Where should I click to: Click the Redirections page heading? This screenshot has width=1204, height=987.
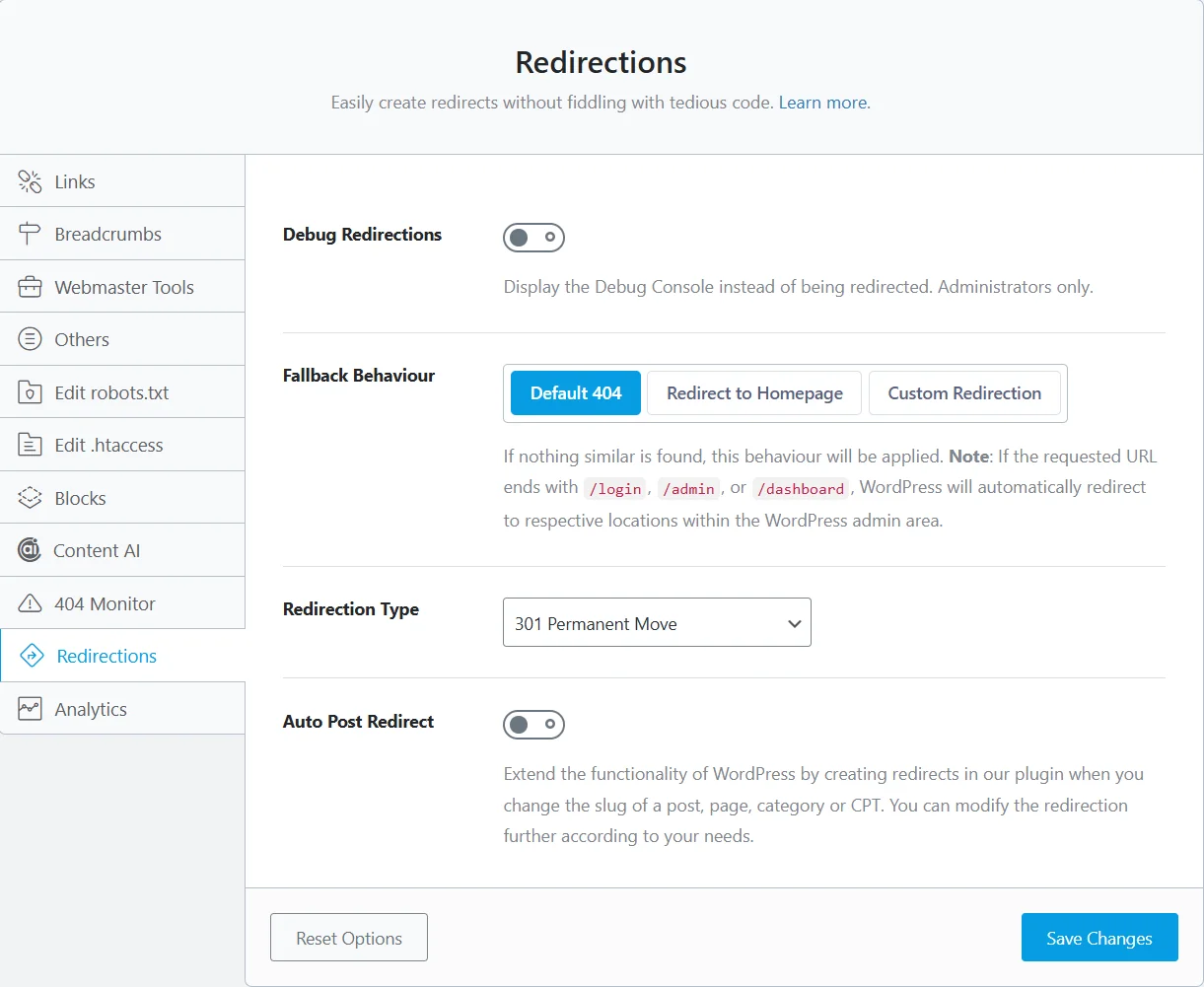tap(601, 62)
